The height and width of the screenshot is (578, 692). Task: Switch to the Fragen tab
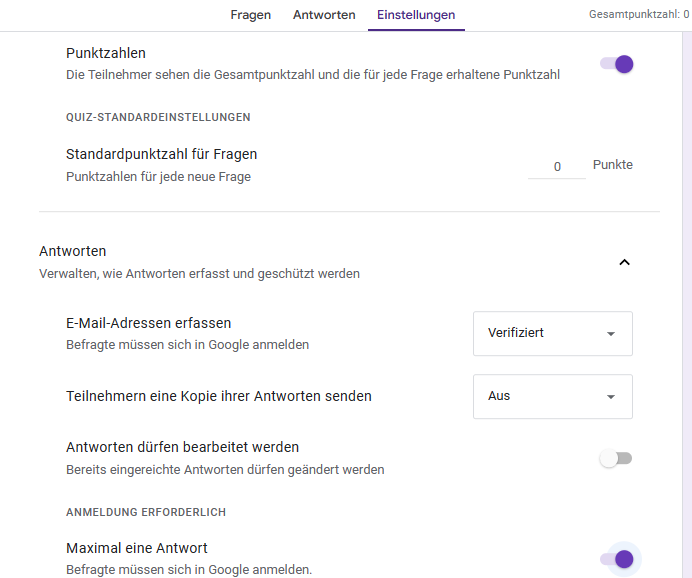(250, 15)
